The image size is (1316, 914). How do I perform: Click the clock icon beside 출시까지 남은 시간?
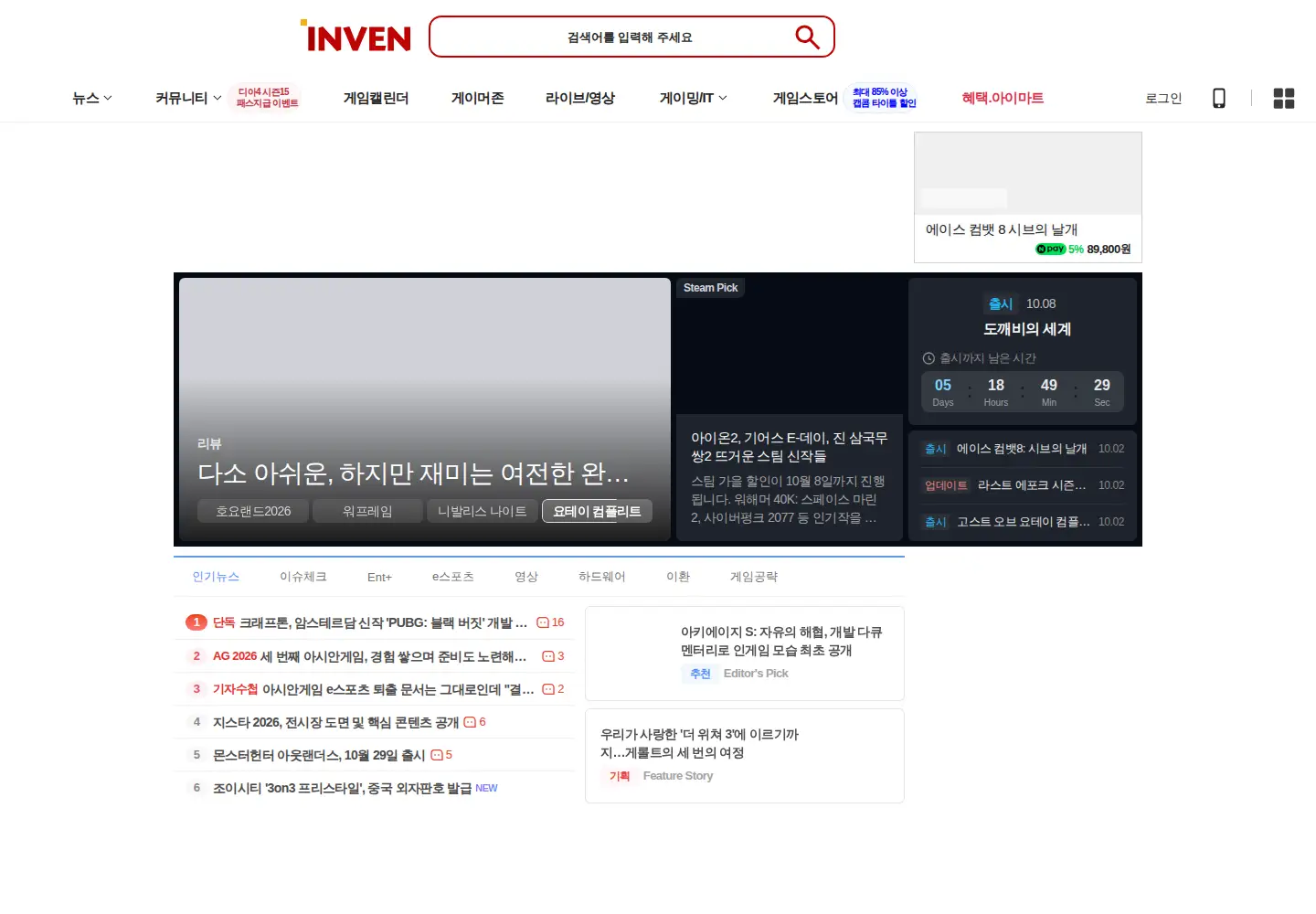(929, 358)
